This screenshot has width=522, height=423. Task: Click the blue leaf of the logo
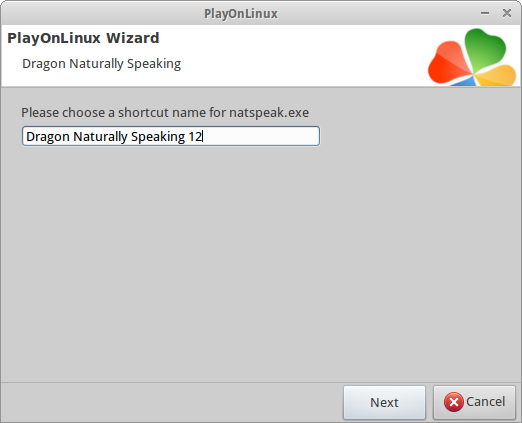[x=464, y=81]
